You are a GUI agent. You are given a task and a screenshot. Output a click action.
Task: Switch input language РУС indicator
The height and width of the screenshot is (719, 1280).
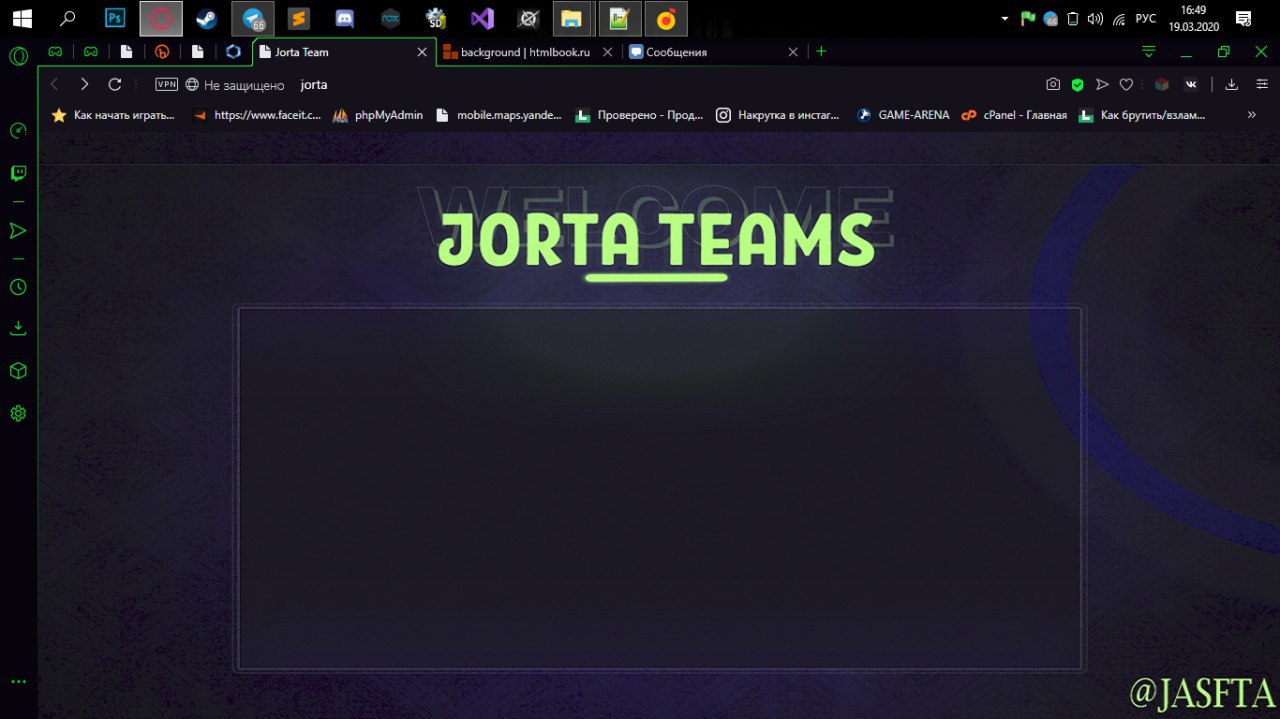(x=1146, y=18)
